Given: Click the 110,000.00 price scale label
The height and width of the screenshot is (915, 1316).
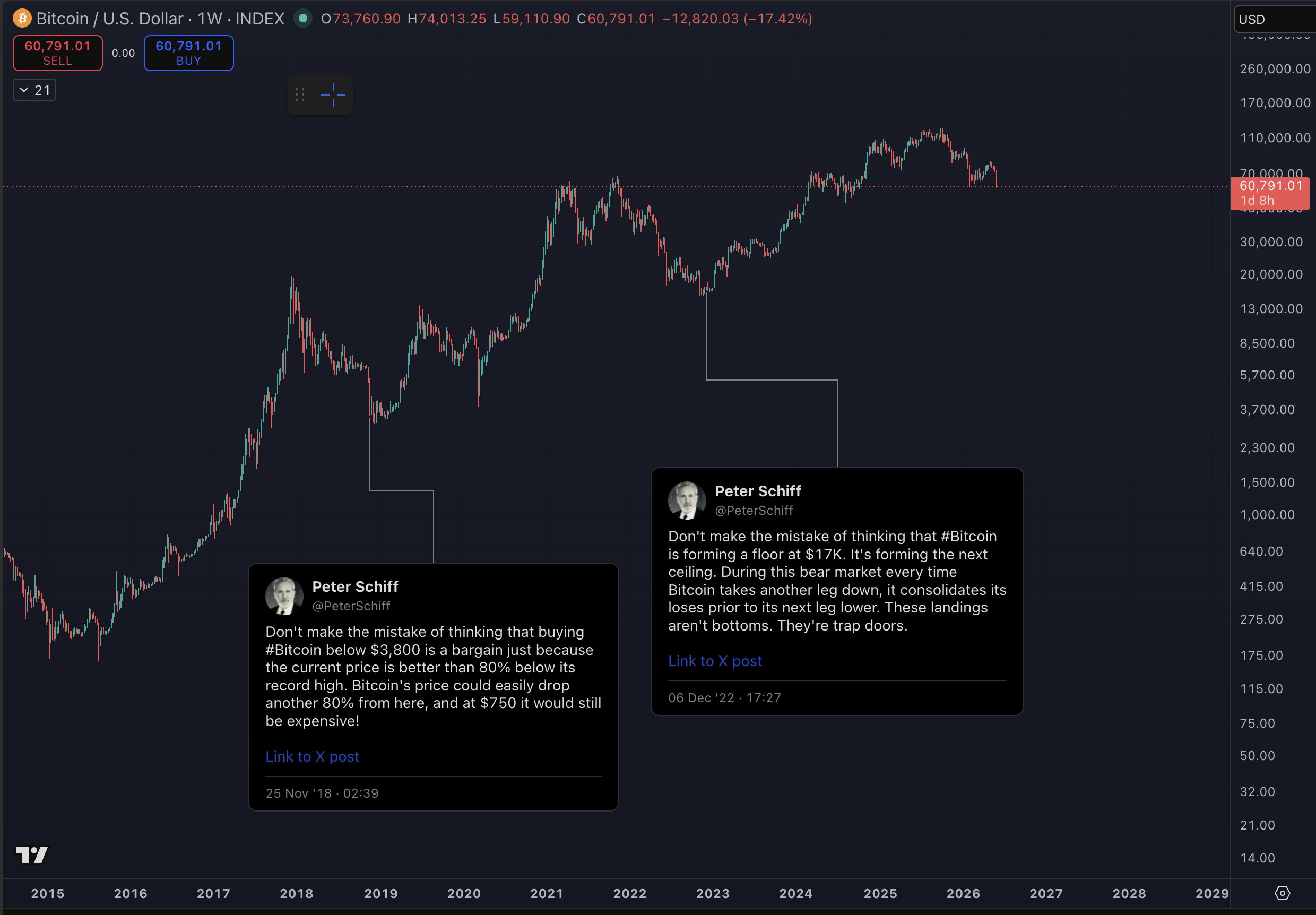Looking at the screenshot, I should pos(1275,137).
